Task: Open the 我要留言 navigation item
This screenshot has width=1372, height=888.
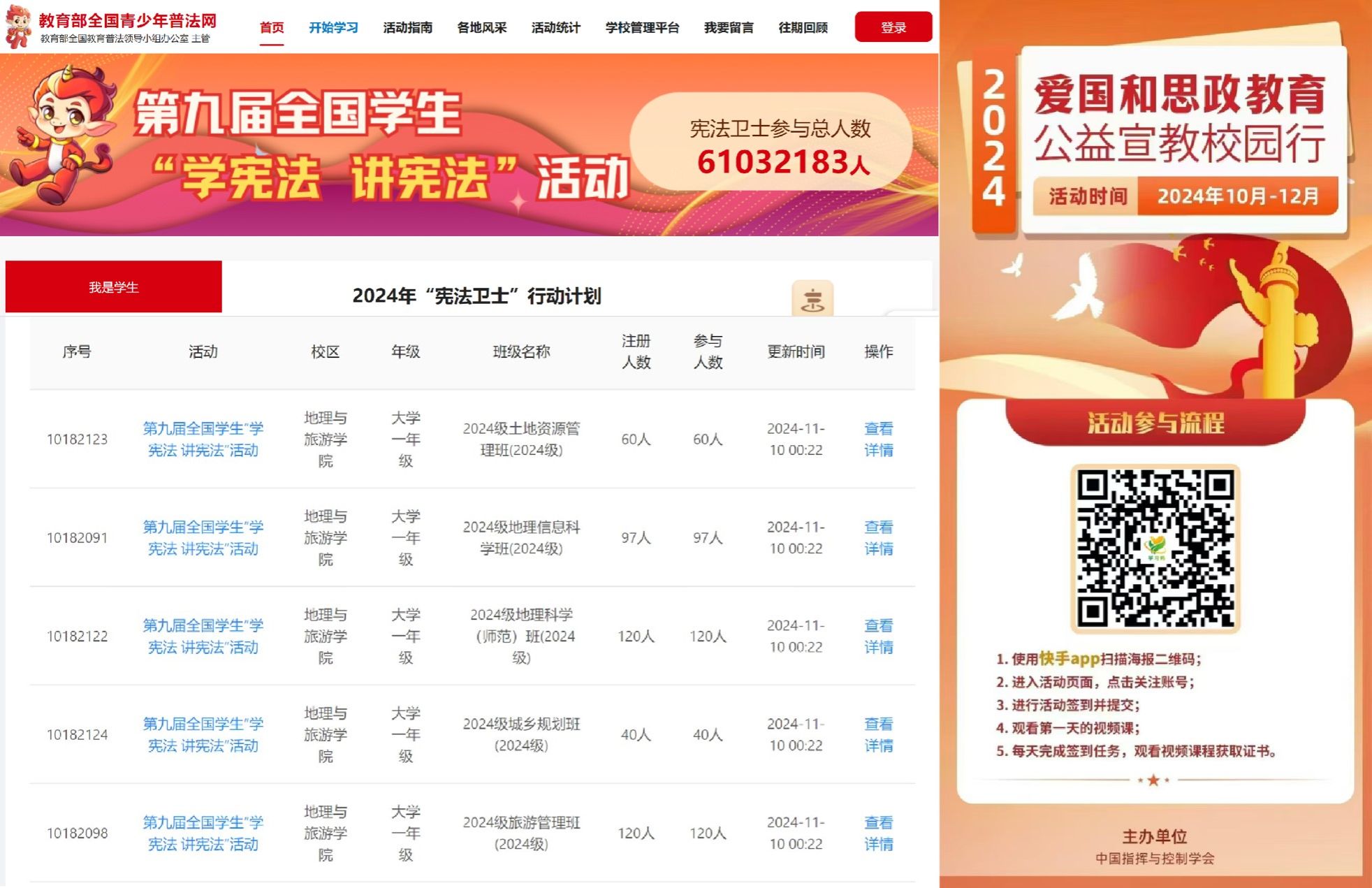Action: tap(729, 28)
